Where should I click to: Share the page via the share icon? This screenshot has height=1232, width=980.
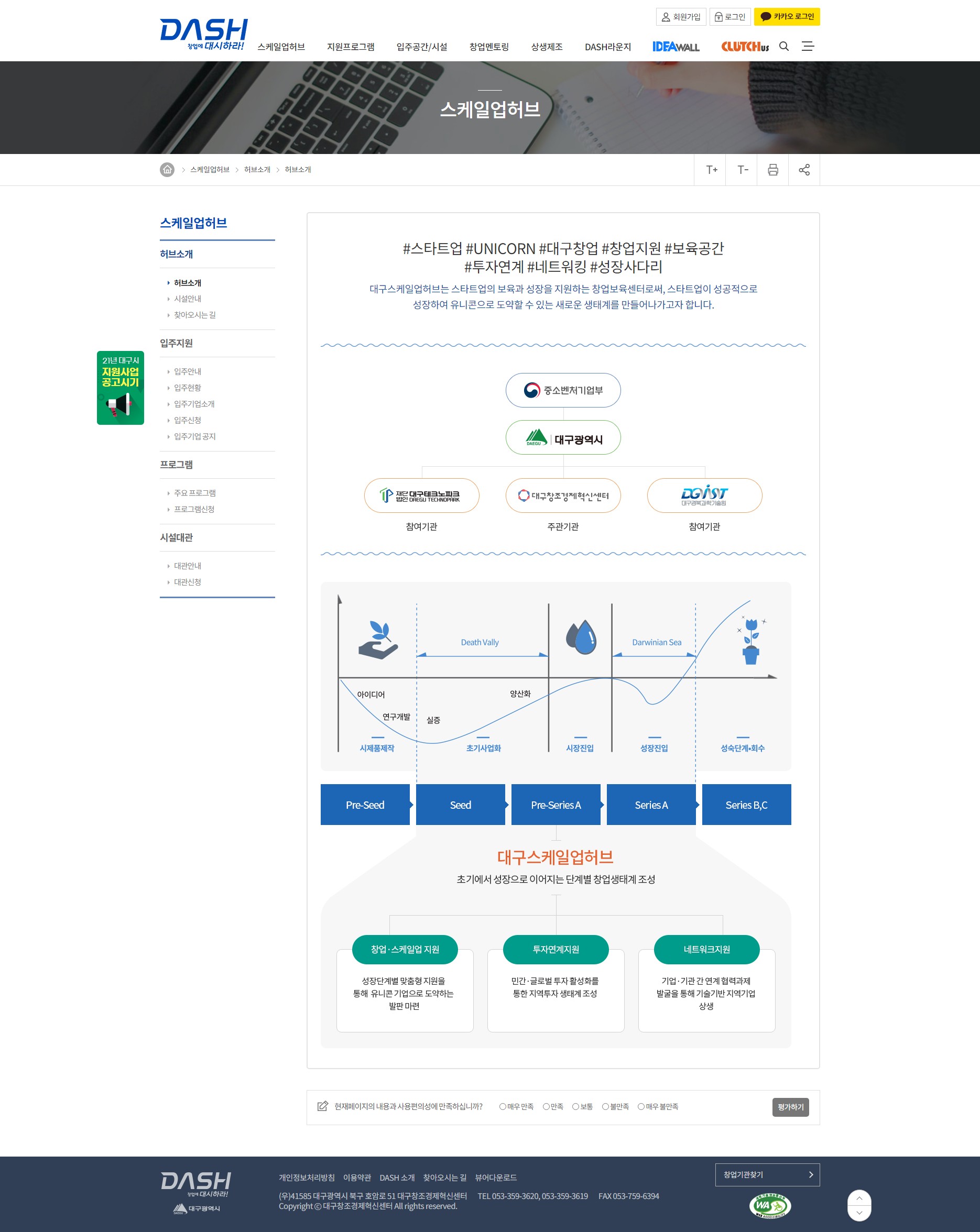tap(804, 169)
